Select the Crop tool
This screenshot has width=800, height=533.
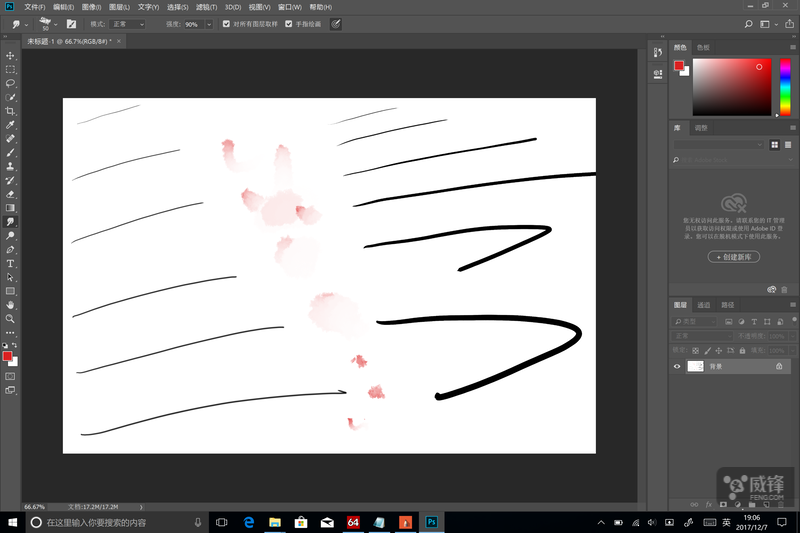(10, 111)
